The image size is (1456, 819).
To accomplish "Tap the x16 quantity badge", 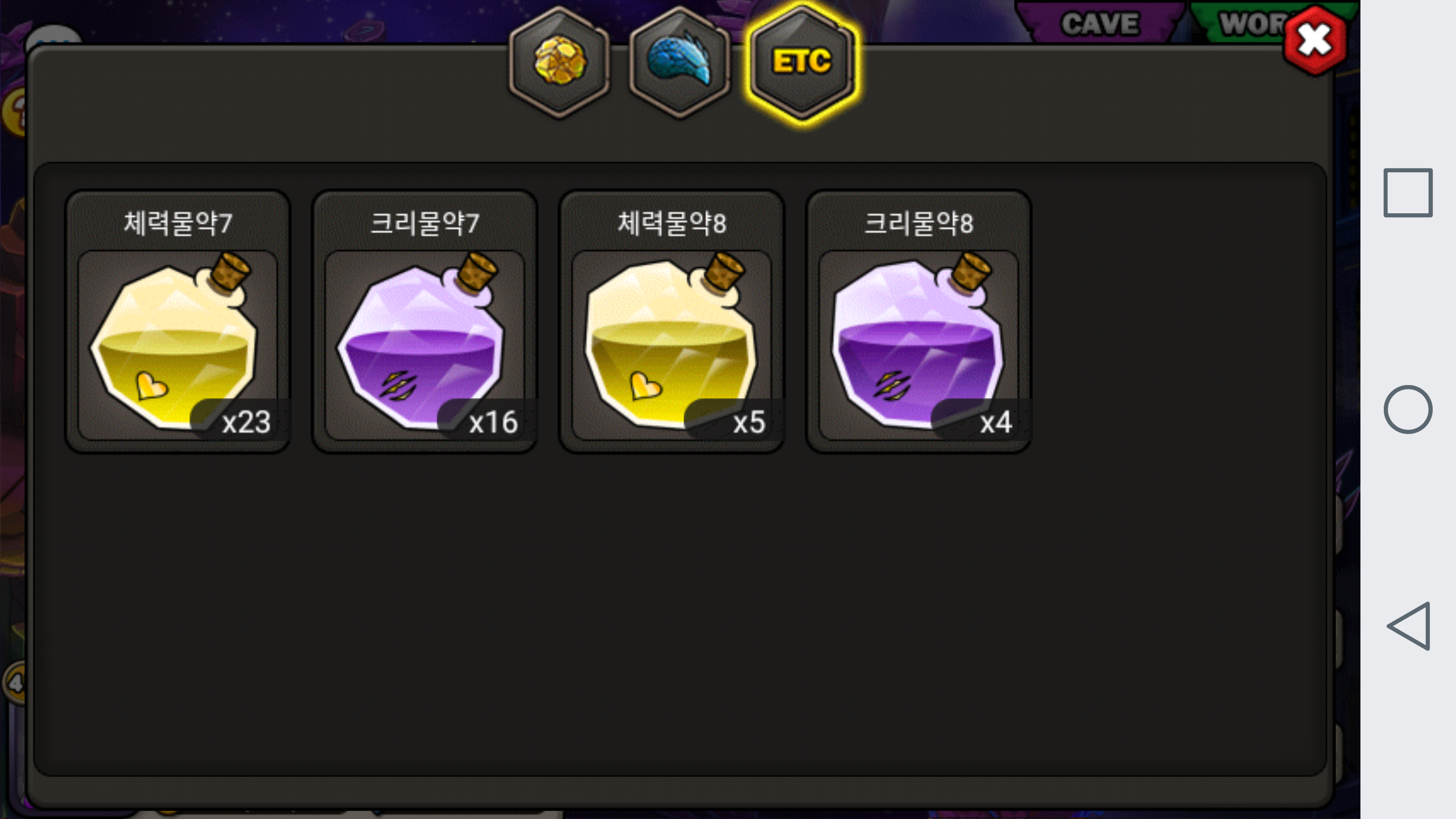I will point(488,421).
